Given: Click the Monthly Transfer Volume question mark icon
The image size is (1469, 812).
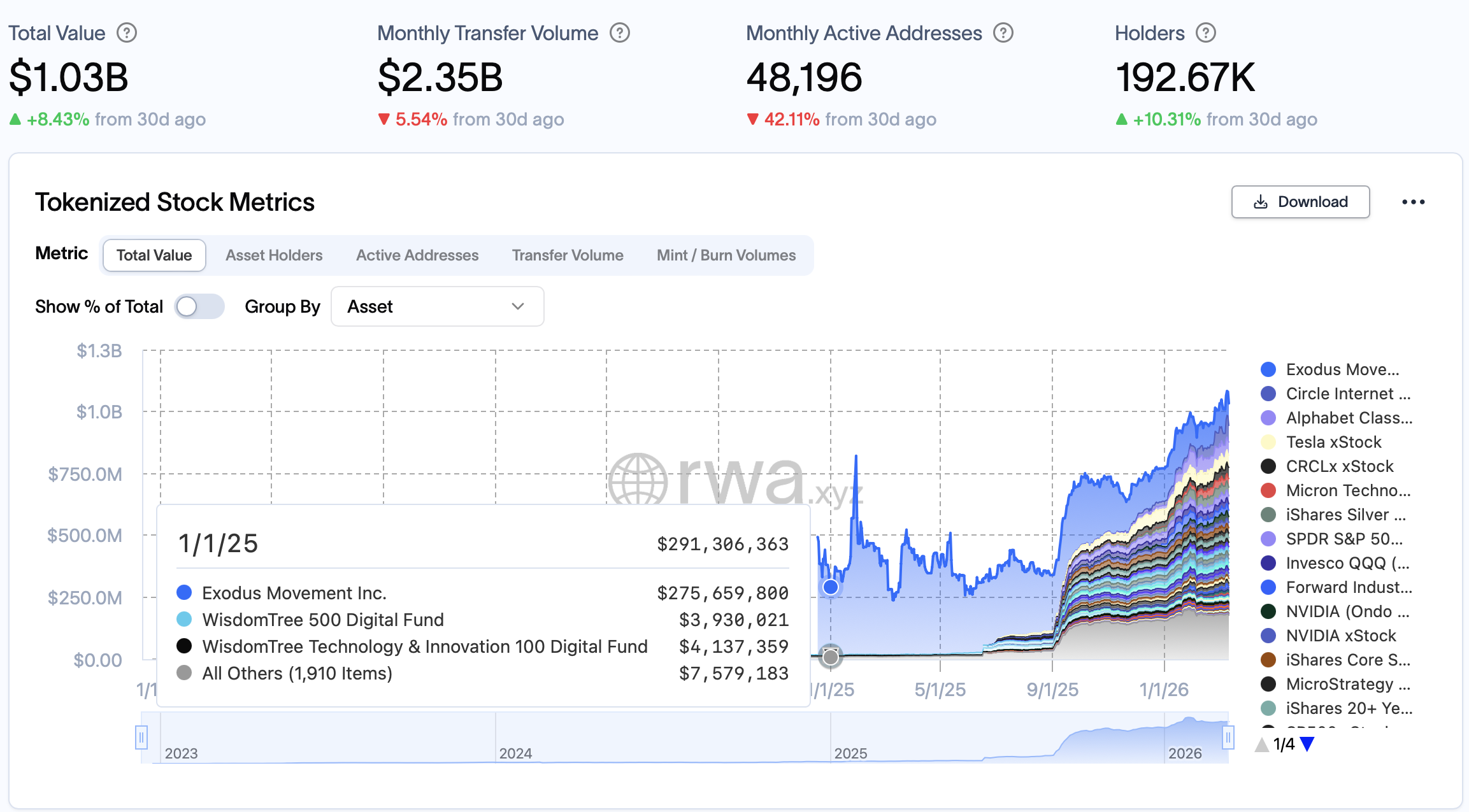Looking at the screenshot, I should [x=619, y=32].
